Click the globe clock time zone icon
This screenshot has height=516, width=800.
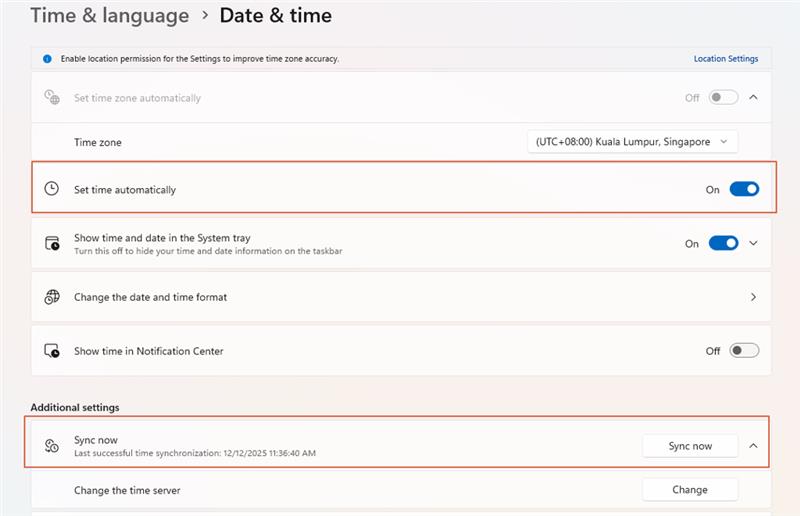[x=52, y=98]
